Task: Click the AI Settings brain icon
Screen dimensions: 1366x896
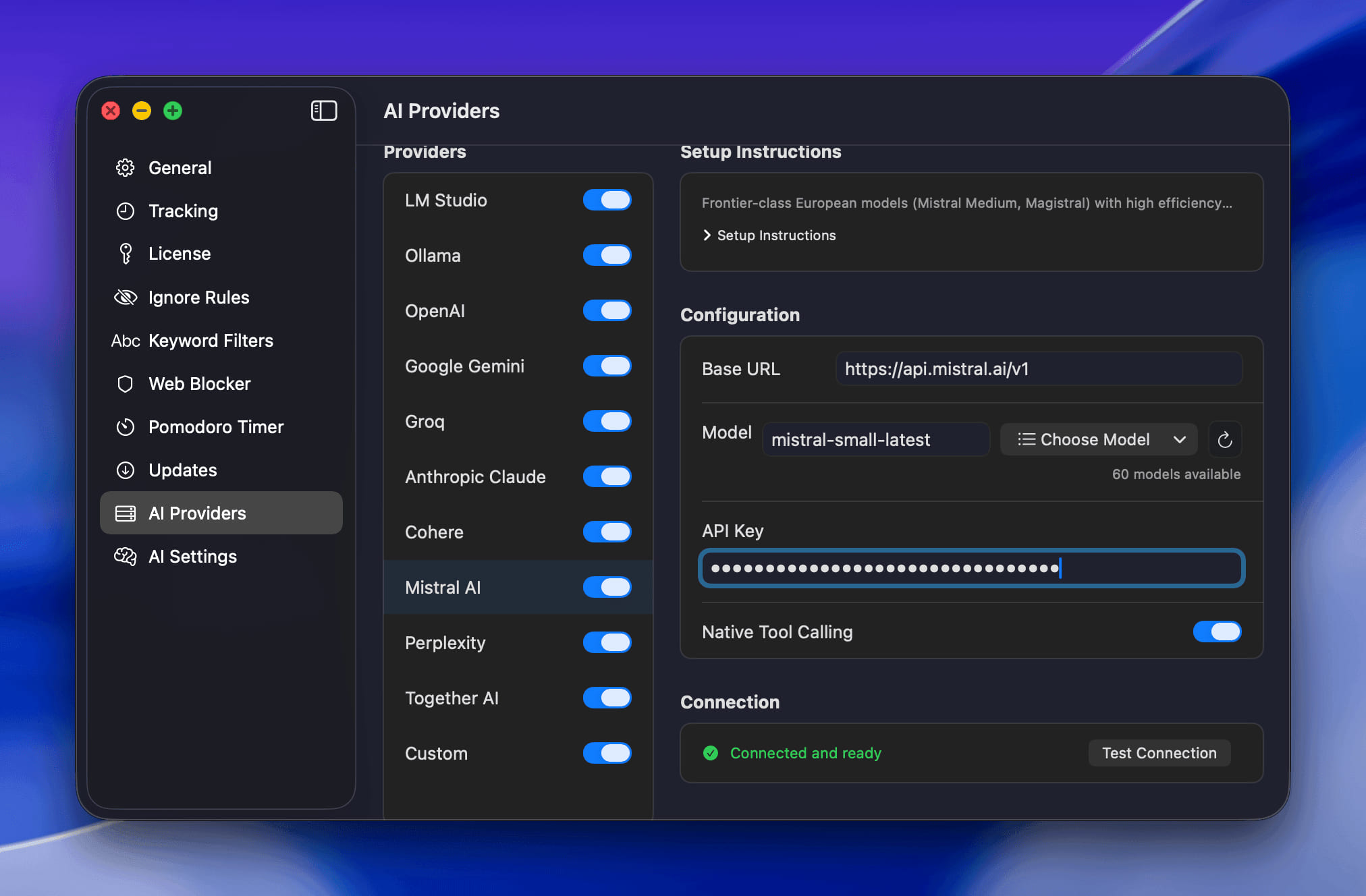Action: click(x=126, y=557)
